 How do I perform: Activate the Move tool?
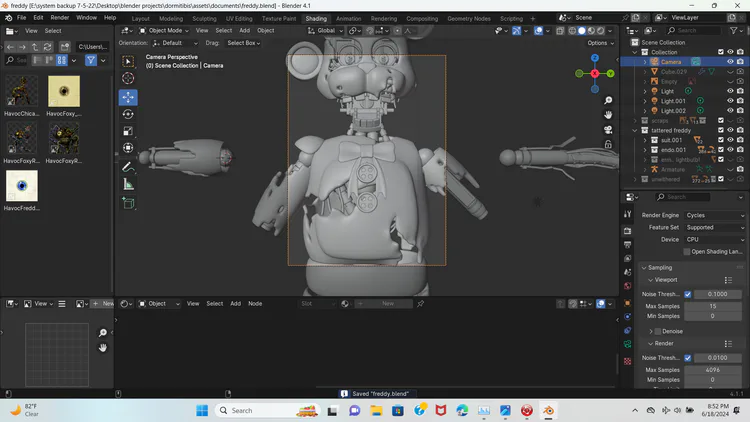[x=128, y=97]
